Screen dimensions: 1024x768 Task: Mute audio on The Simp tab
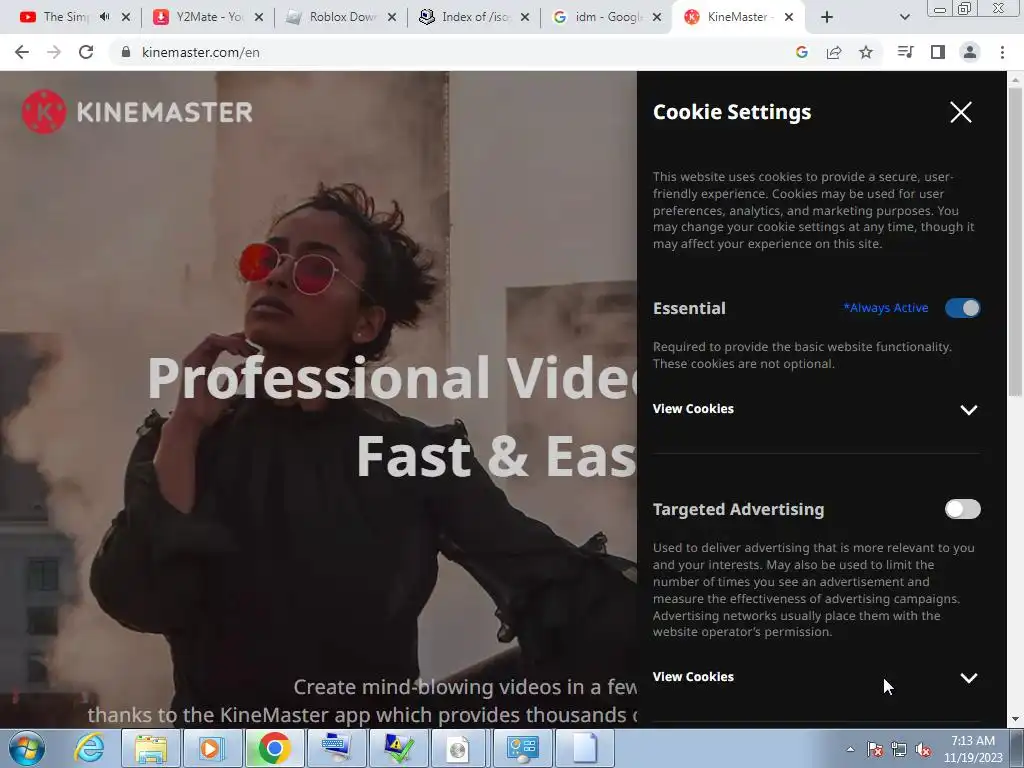[104, 17]
